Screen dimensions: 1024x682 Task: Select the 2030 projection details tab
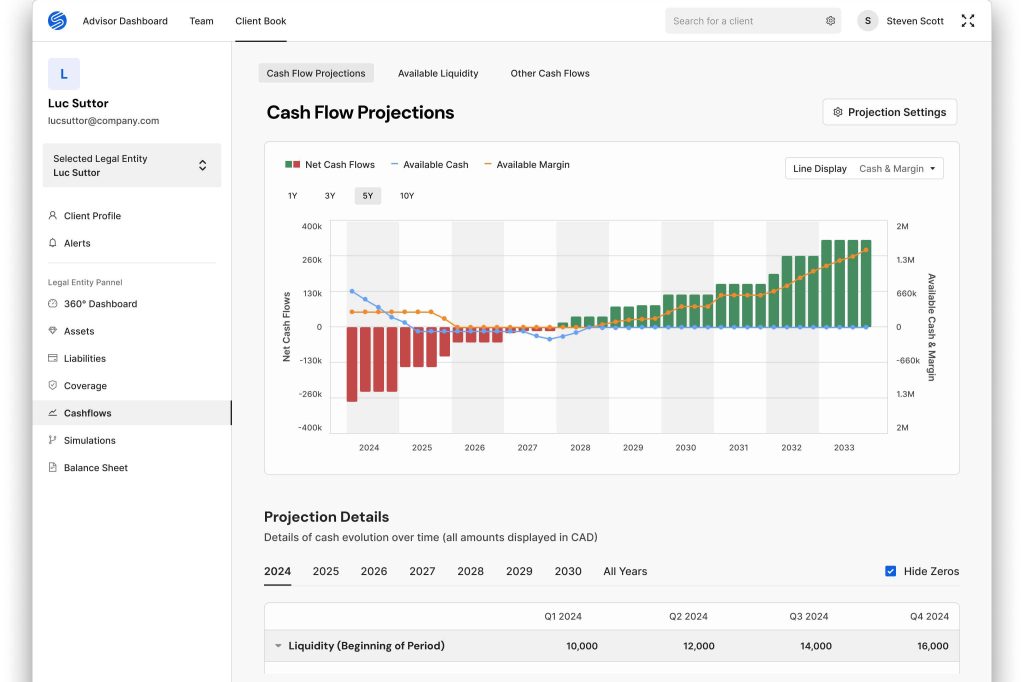[568, 571]
